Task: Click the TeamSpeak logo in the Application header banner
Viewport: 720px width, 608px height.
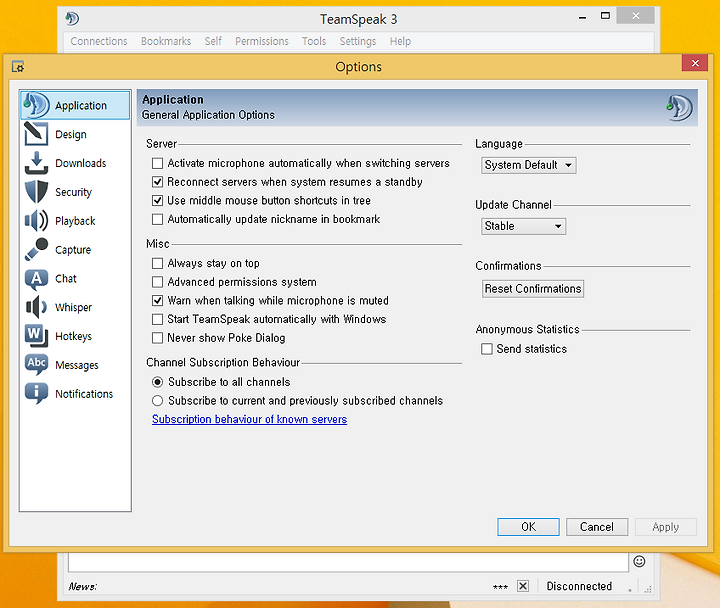Action: [680, 108]
